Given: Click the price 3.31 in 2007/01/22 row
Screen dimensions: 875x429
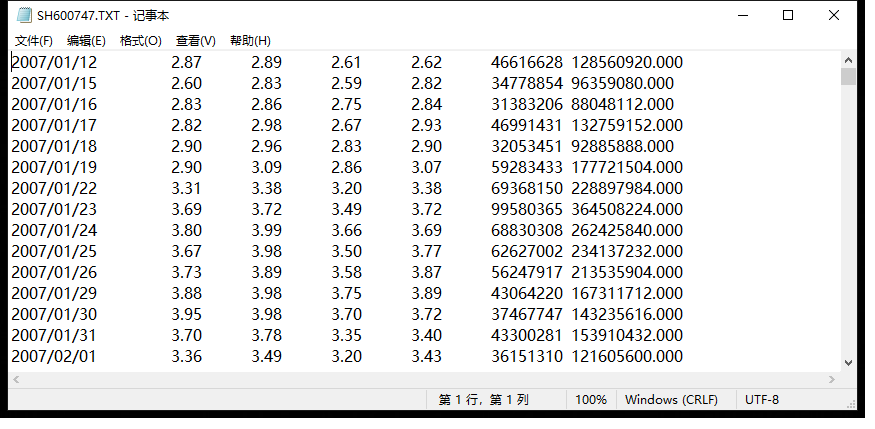Looking at the screenshot, I should pyautogui.click(x=186, y=189).
